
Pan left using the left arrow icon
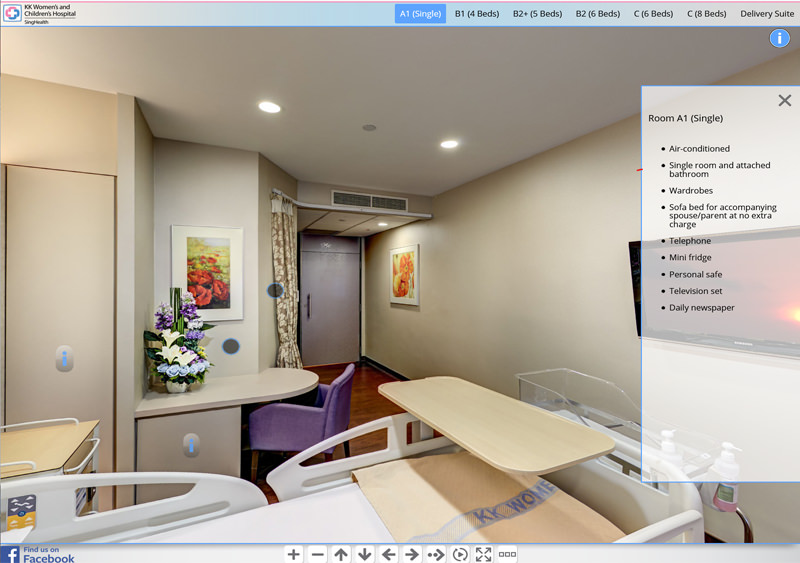389,554
